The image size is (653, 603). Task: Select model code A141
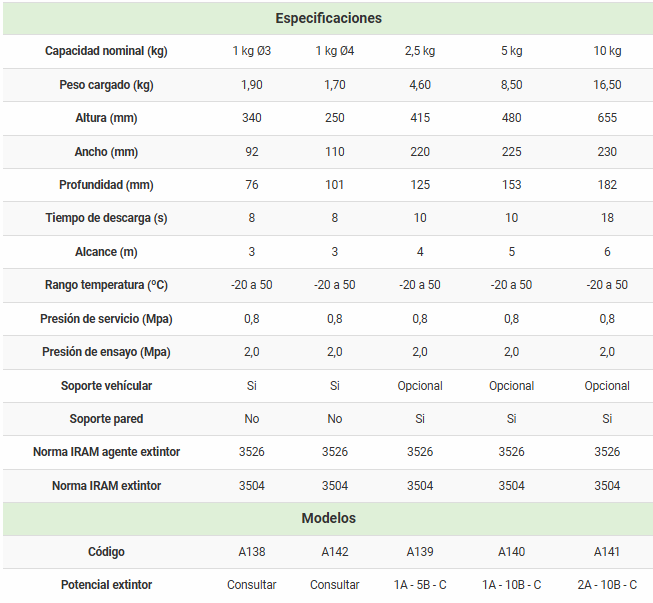point(607,552)
